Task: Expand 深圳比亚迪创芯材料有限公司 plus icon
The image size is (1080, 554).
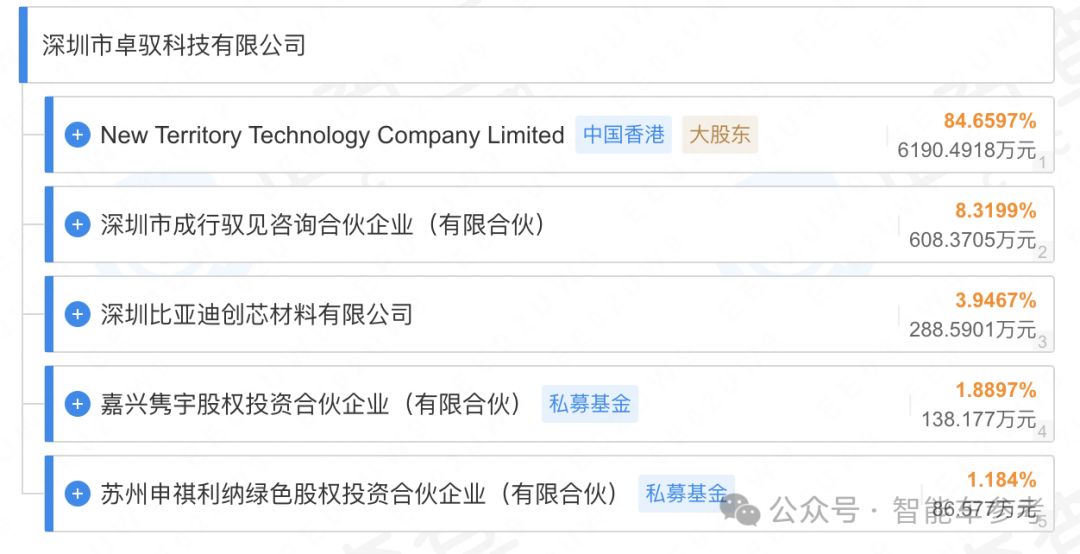Action: click(77, 314)
